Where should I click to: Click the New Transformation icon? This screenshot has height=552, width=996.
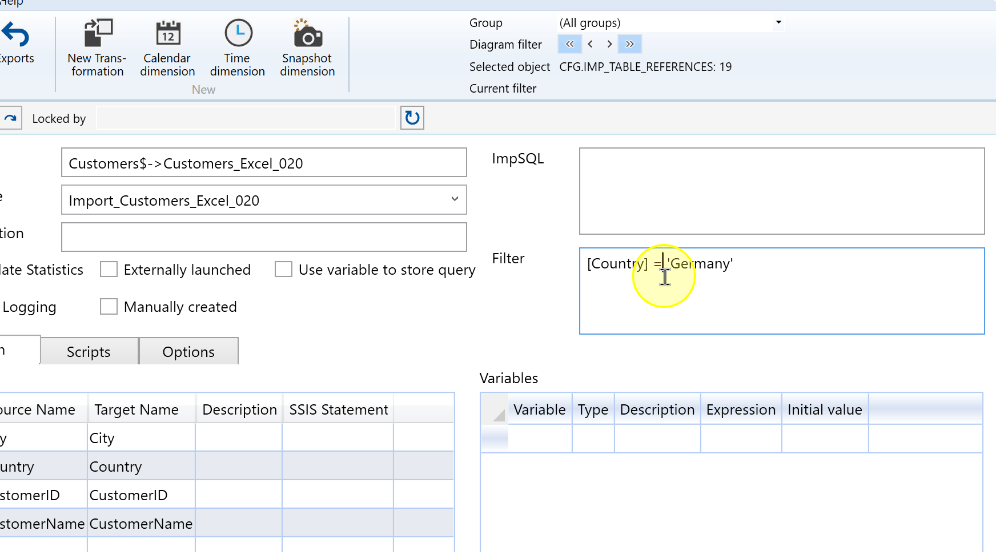(x=97, y=34)
